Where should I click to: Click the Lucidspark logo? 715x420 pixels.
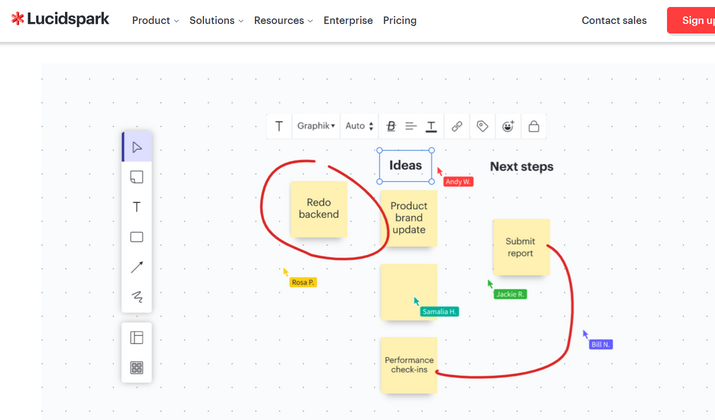pyautogui.click(x=60, y=19)
